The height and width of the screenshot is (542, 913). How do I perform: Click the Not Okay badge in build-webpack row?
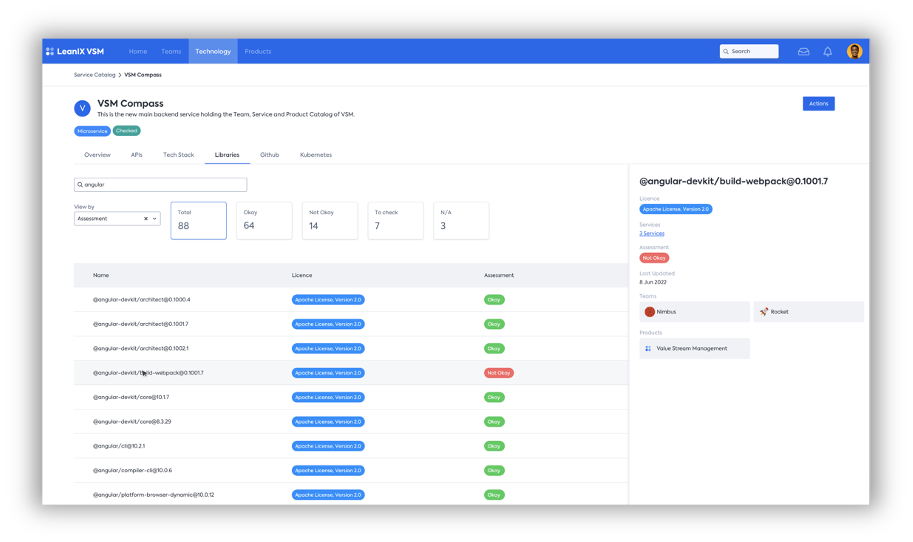click(498, 373)
